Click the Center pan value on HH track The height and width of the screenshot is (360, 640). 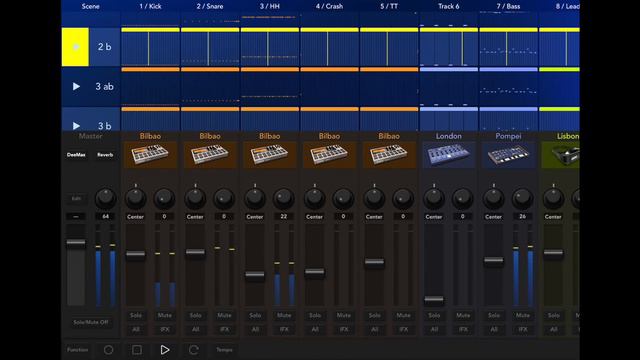point(255,217)
